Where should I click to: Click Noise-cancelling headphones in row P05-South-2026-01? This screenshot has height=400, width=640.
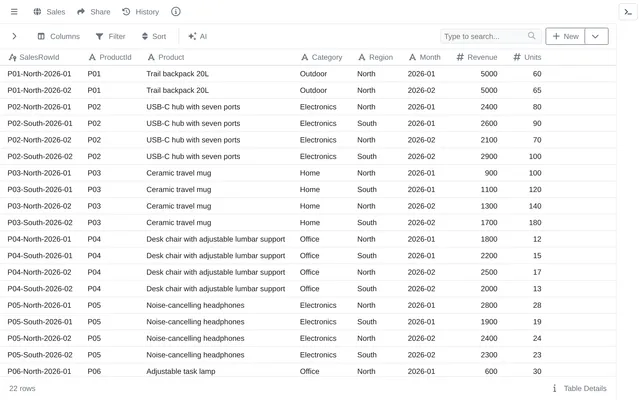[195, 322]
